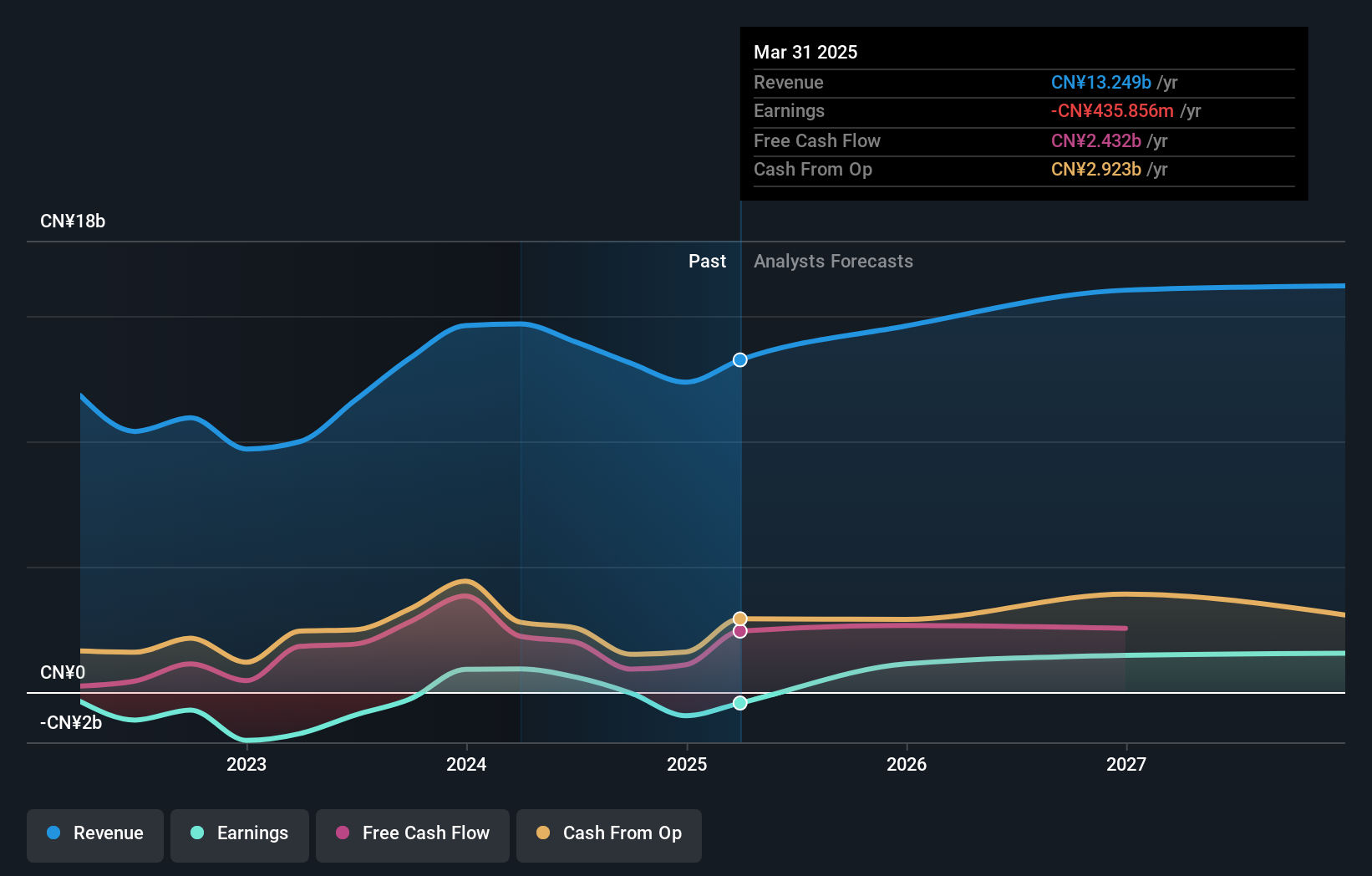Click the CN¥18b axis label

73,222
